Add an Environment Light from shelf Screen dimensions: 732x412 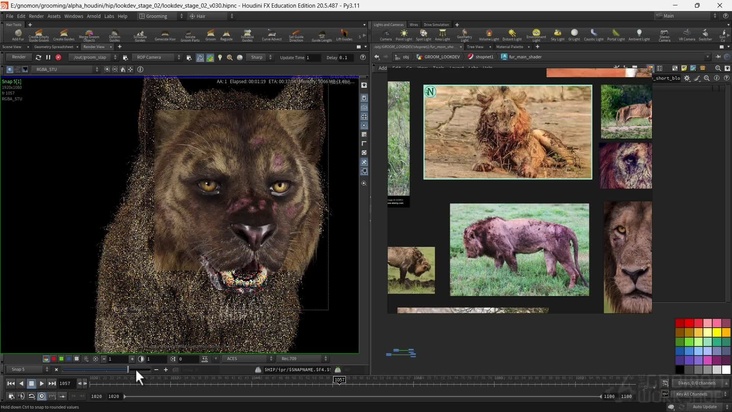click(536, 35)
